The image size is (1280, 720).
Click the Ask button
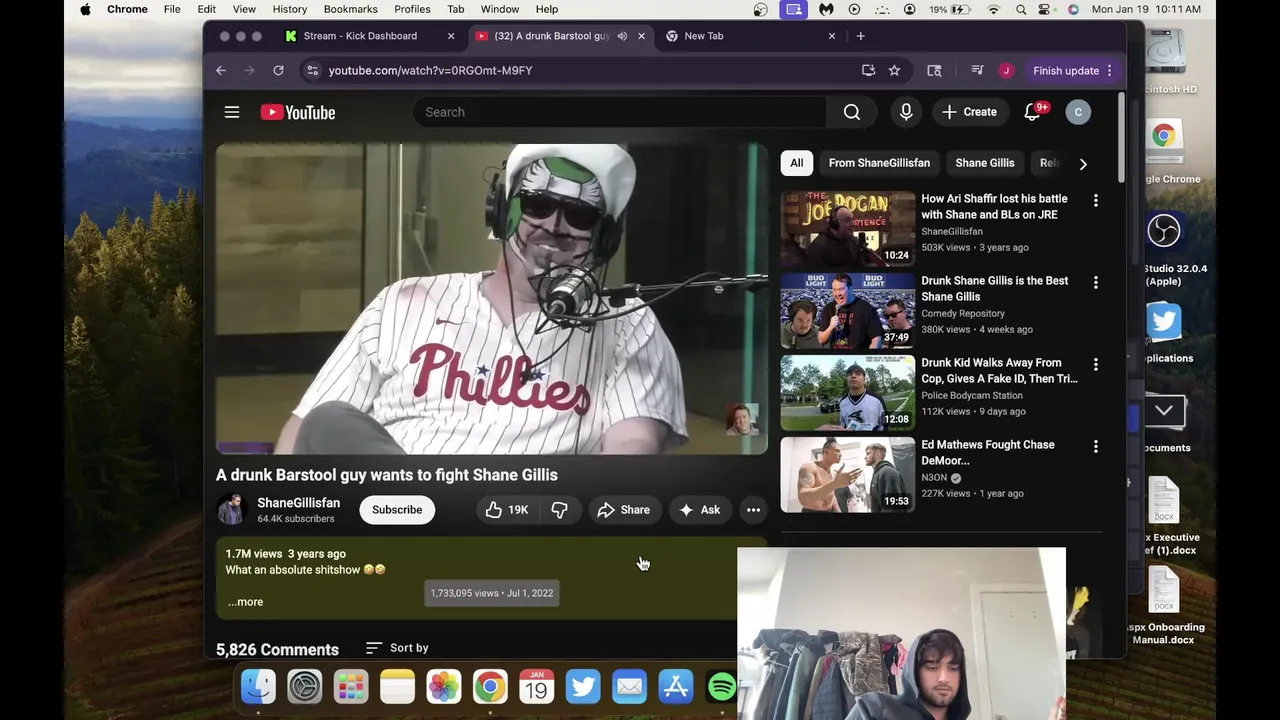point(699,510)
